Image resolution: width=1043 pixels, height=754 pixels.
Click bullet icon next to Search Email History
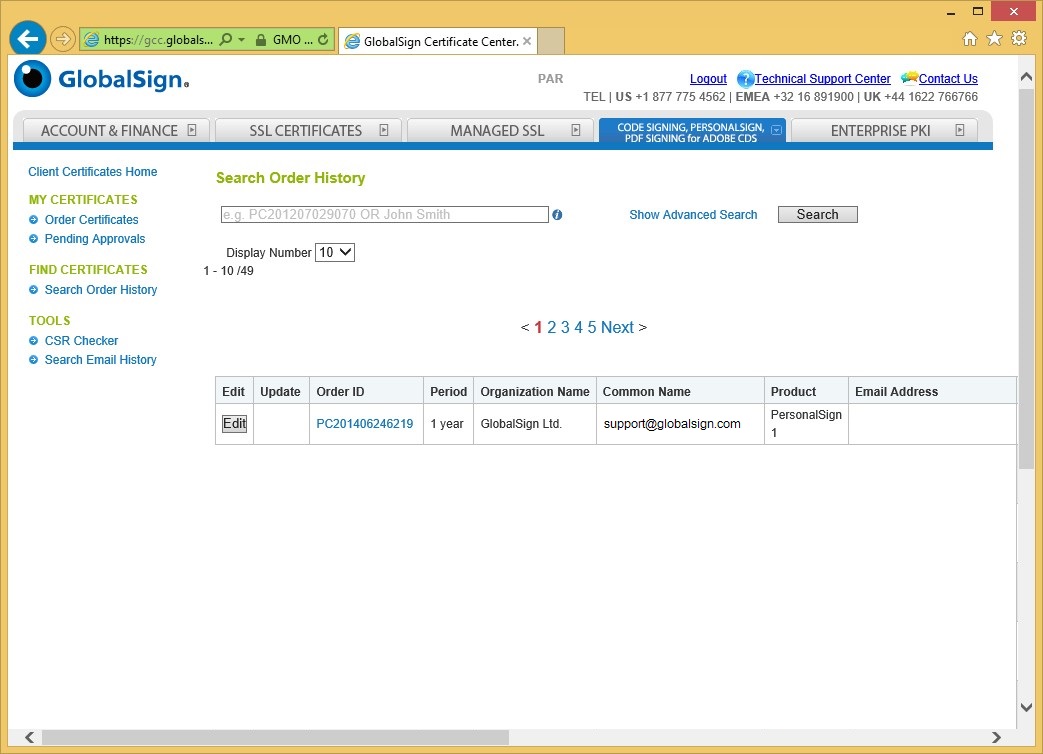point(33,360)
